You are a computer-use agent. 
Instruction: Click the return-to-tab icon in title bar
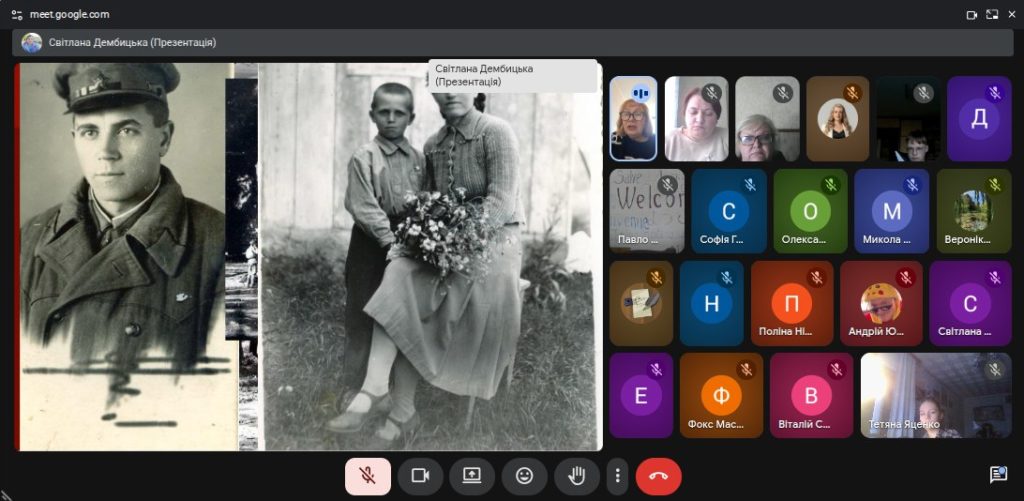[x=992, y=15]
